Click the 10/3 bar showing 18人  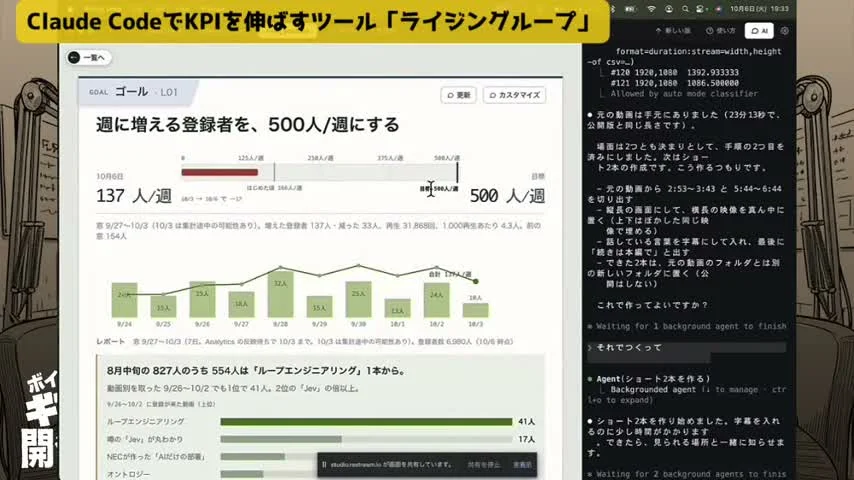[x=475, y=310]
